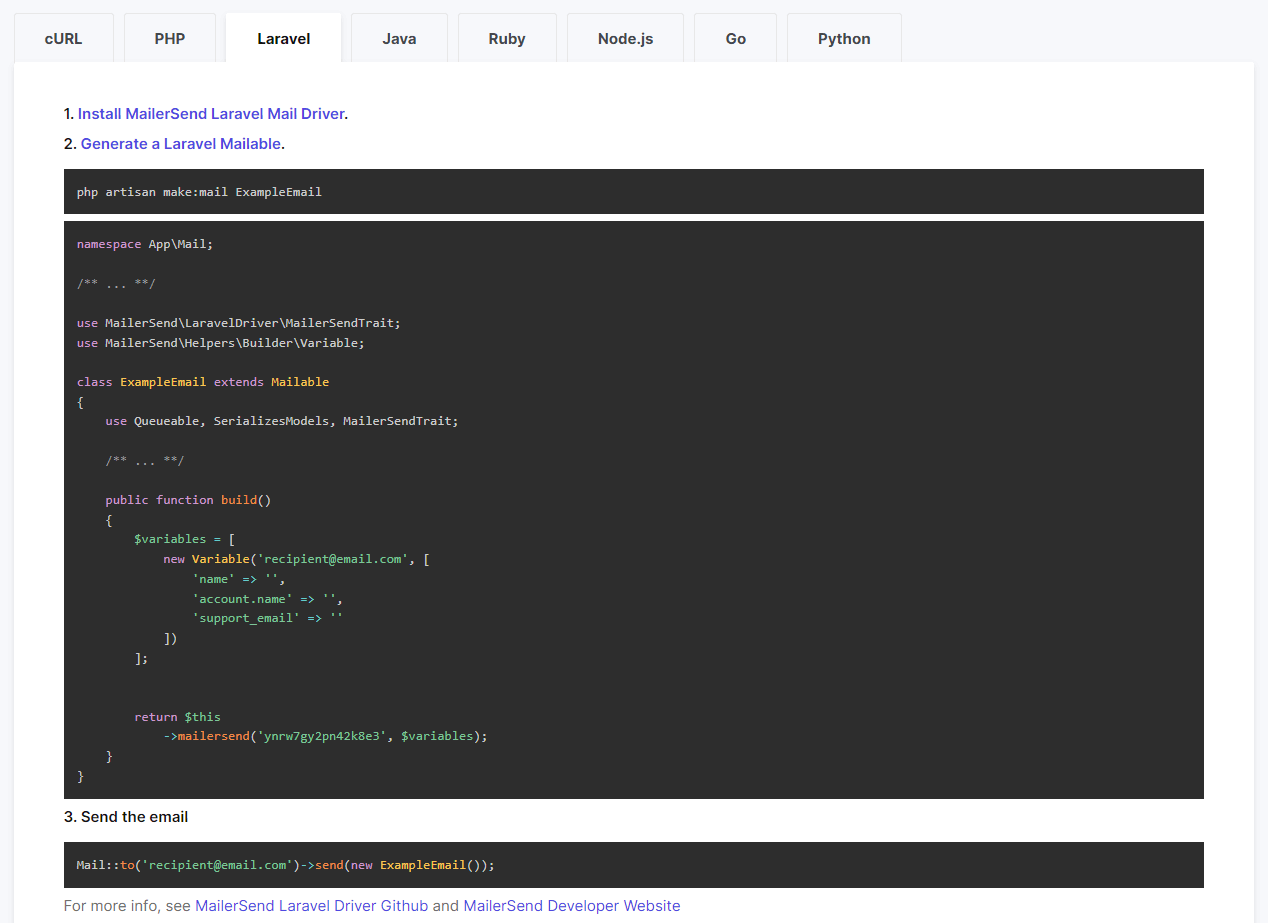The height and width of the screenshot is (923, 1268).
Task: Switch to the Go tab
Action: point(736,39)
